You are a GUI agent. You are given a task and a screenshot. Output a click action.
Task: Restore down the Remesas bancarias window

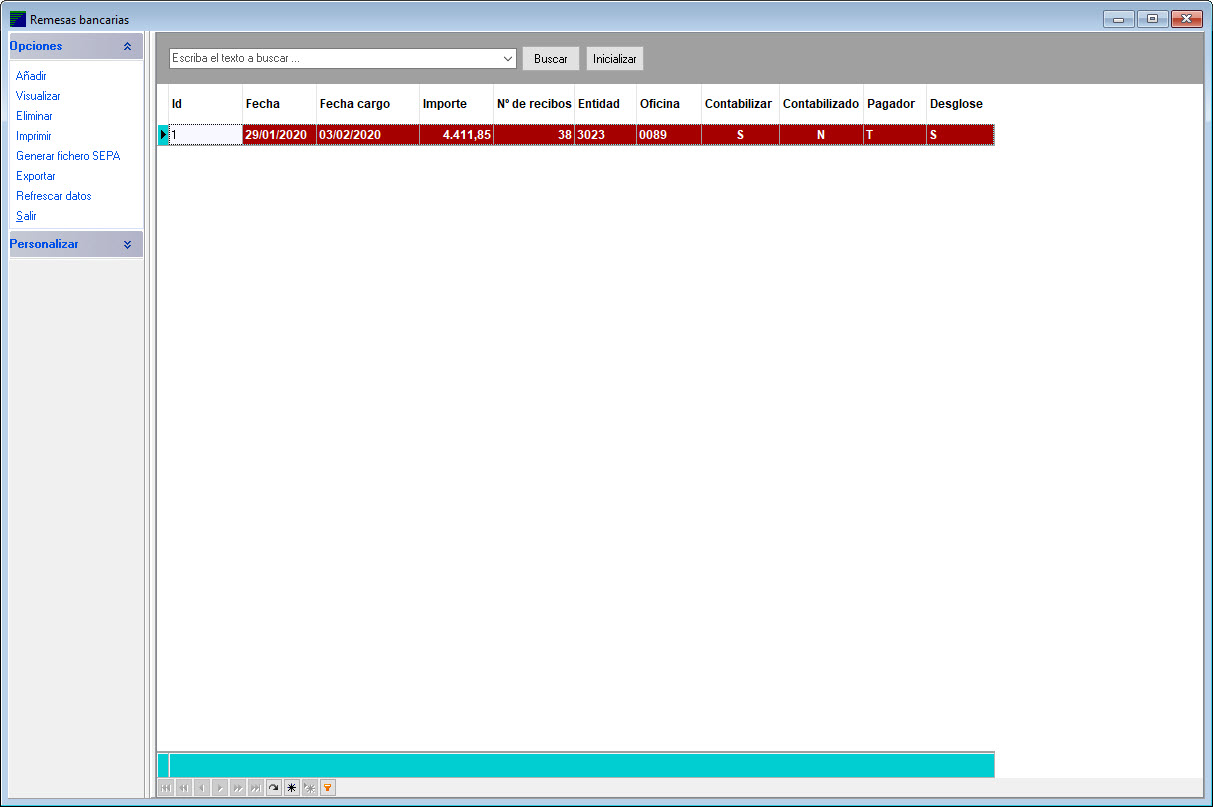tap(1152, 19)
